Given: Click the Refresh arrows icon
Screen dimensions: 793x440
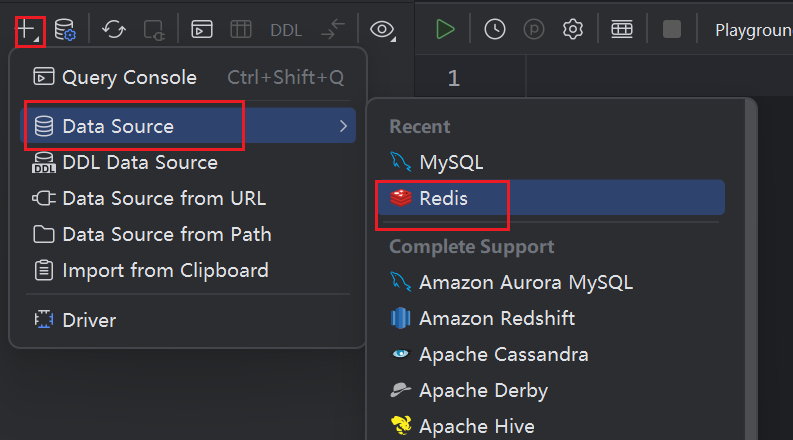Looking at the screenshot, I should [x=114, y=29].
